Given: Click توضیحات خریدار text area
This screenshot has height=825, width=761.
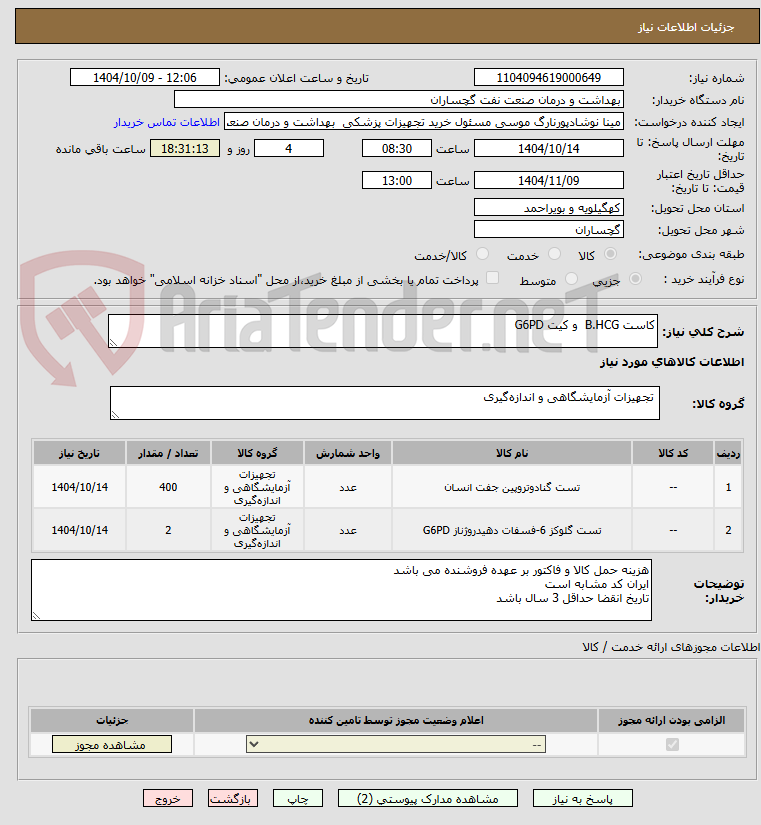Looking at the screenshot, I should [x=341, y=590].
